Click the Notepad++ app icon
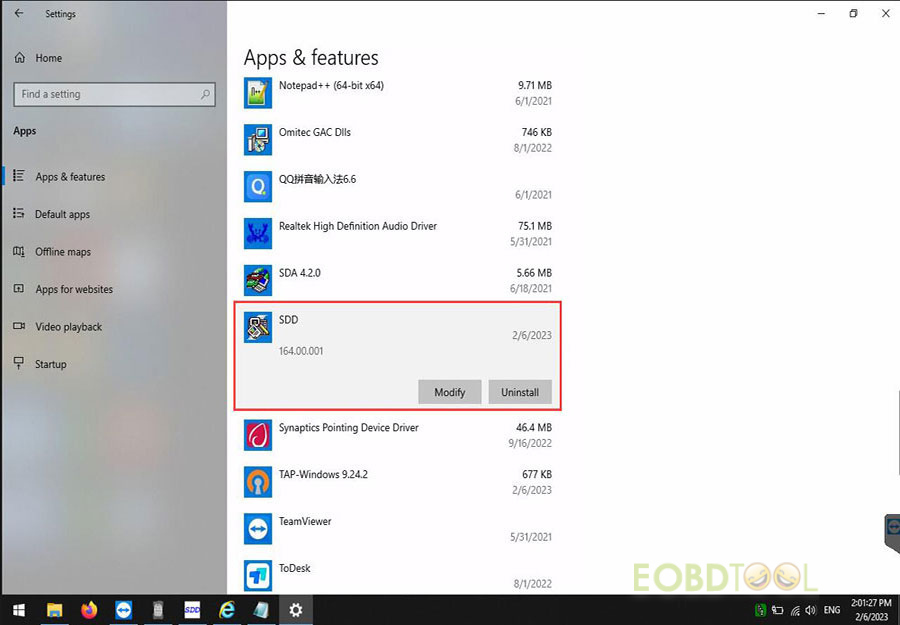The image size is (900, 625). pos(258,93)
